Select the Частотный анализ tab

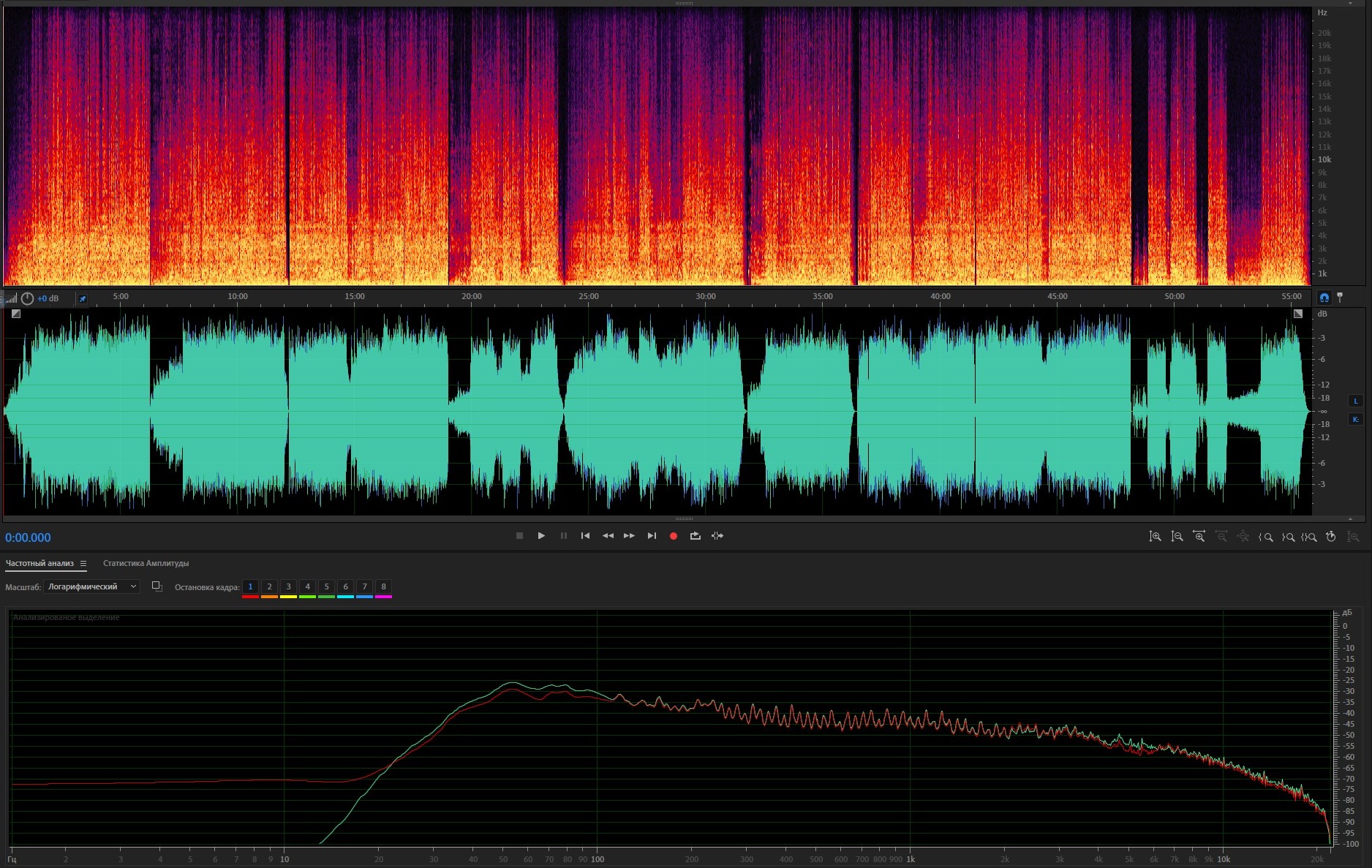39,564
